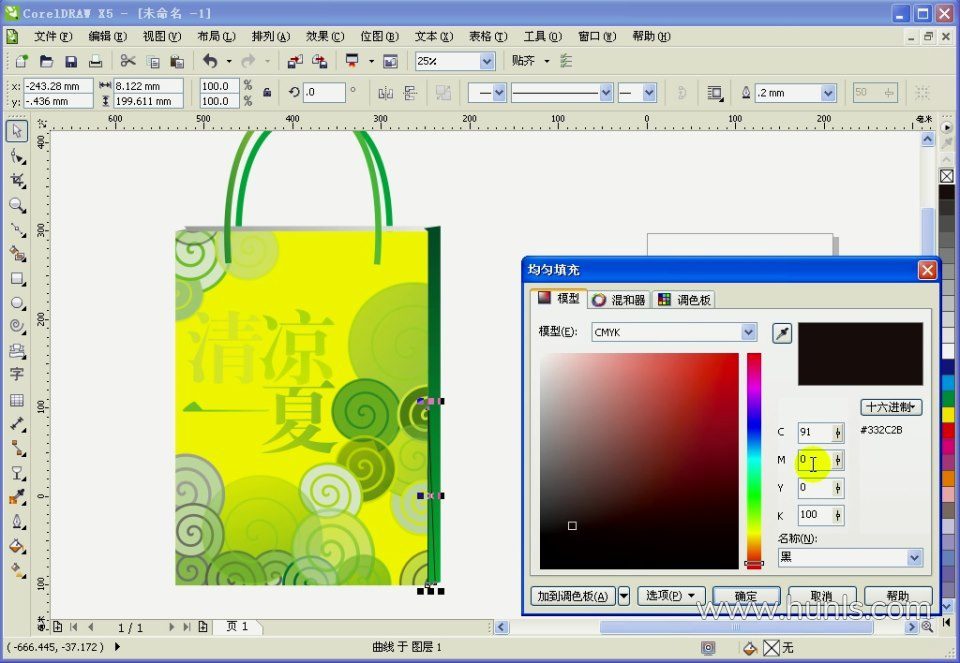The height and width of the screenshot is (663, 960).
Task: Click the Undo arrow in toolbar
Action: point(210,61)
